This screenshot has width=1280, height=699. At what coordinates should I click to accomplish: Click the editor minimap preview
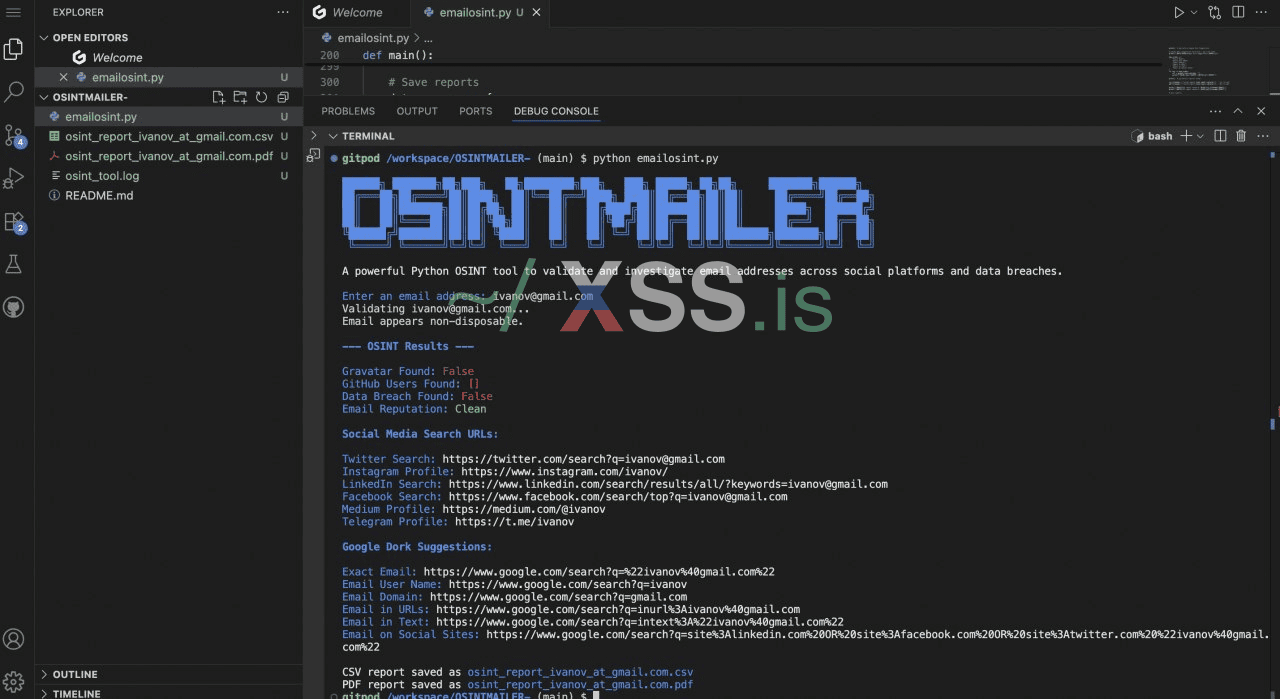point(1200,69)
